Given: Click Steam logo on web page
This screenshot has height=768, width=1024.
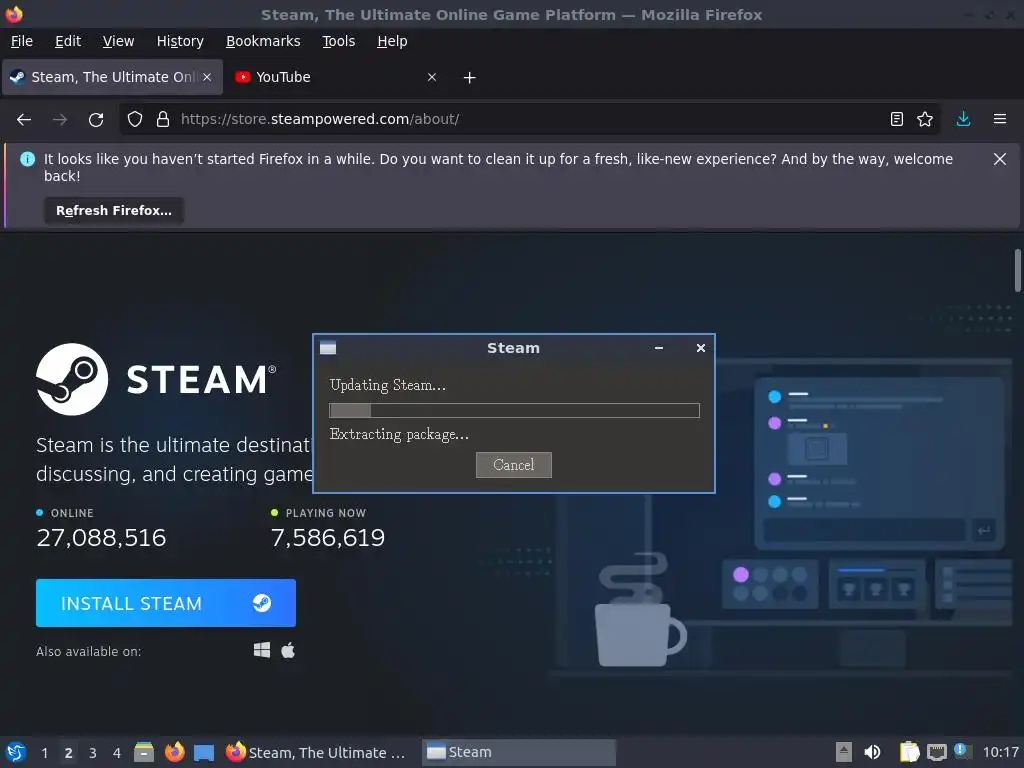Looking at the screenshot, I should [156, 379].
